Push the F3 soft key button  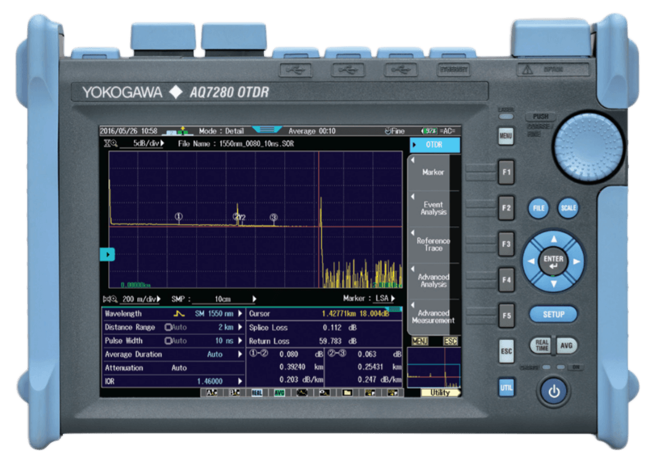coord(506,244)
